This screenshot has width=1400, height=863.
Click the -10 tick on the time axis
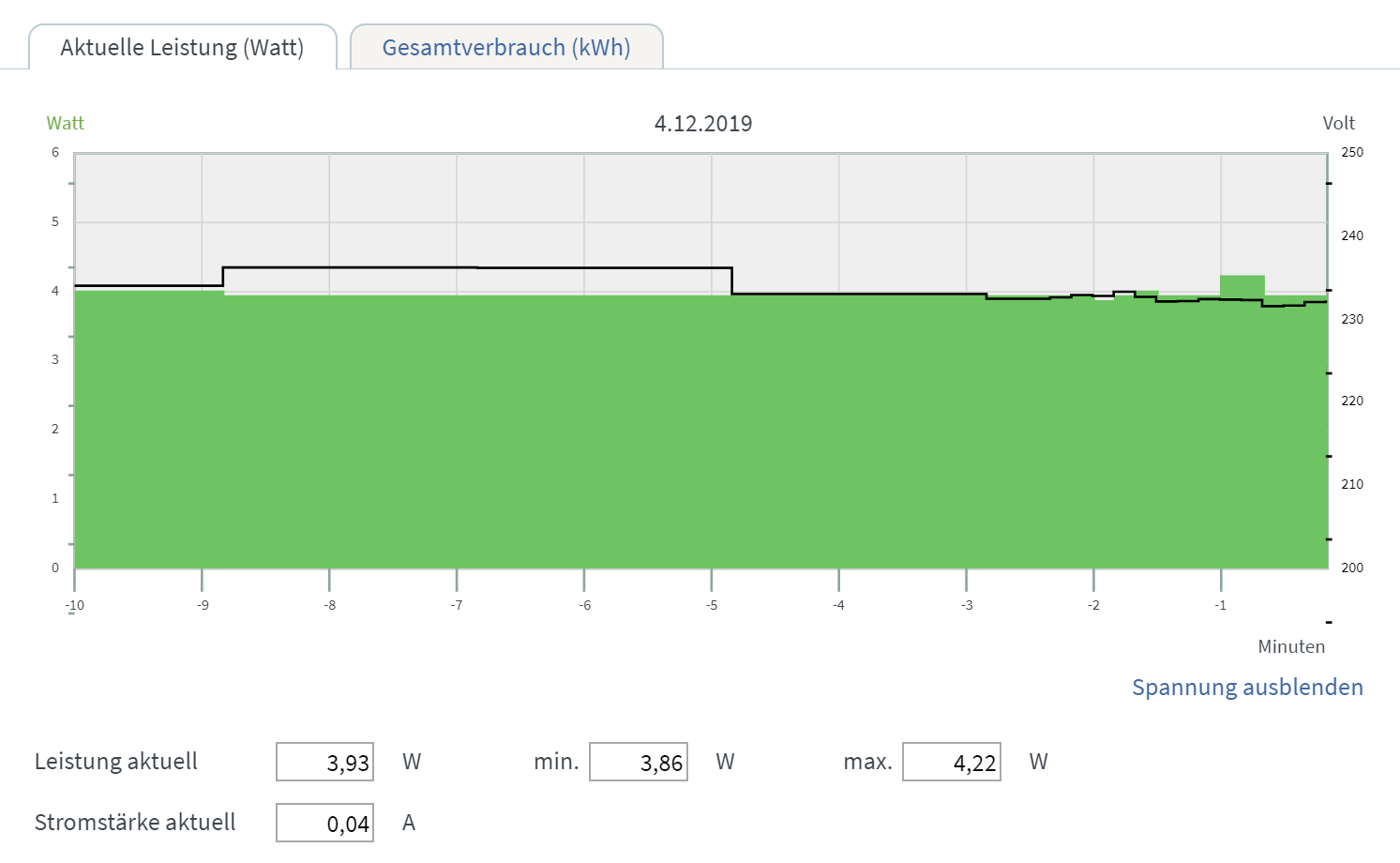75,605
